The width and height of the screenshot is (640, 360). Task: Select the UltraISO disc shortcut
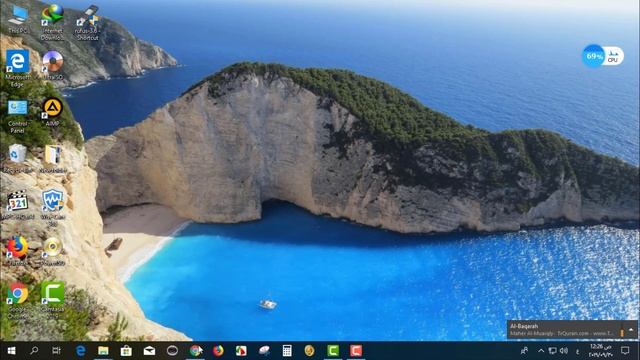pyautogui.click(x=53, y=65)
